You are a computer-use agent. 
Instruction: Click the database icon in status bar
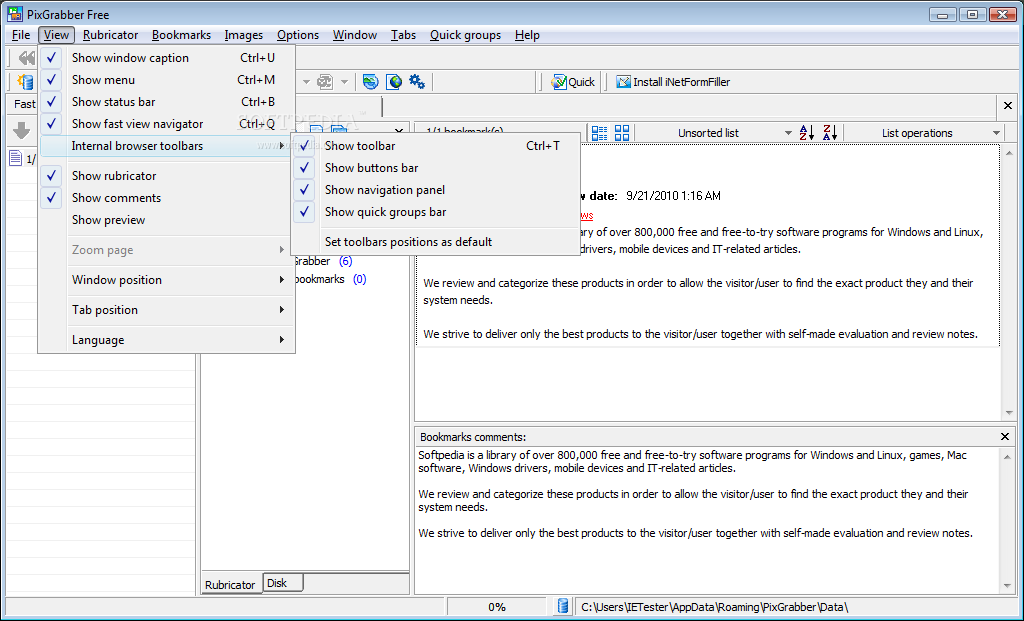click(562, 607)
